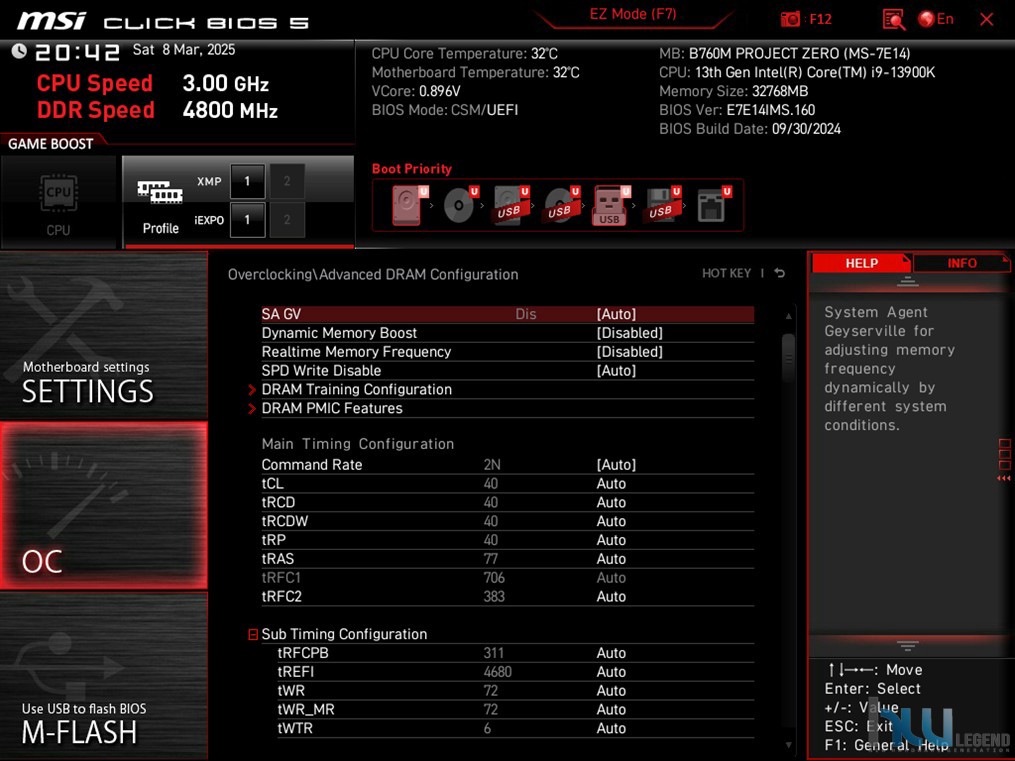This screenshot has height=761, width=1015.
Task: Enable iEXPO profile 2
Action: click(287, 220)
